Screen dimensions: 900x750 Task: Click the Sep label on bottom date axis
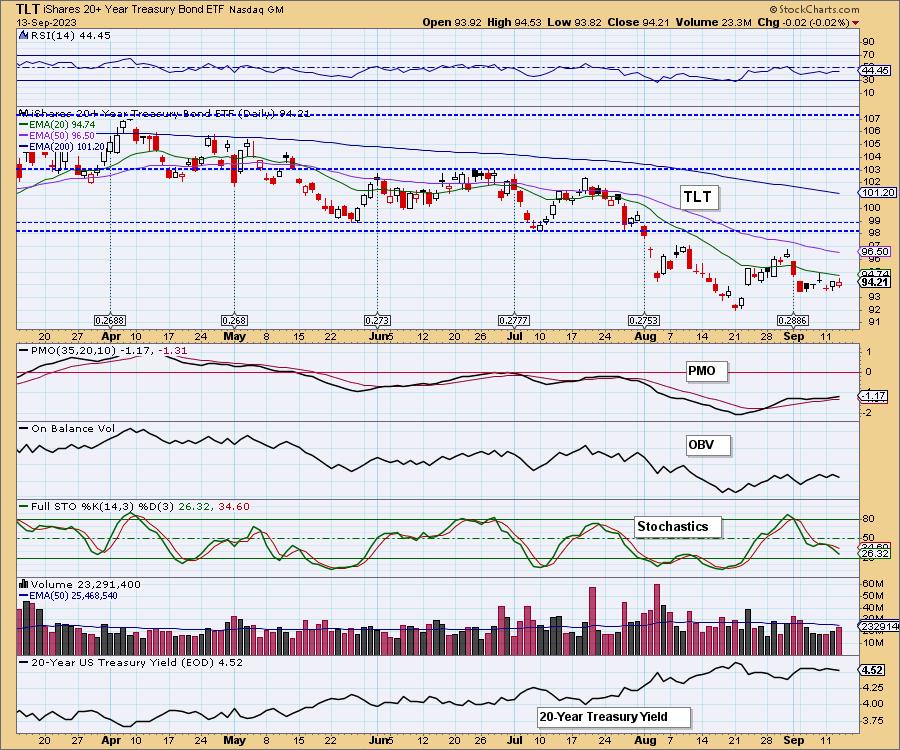coord(793,740)
